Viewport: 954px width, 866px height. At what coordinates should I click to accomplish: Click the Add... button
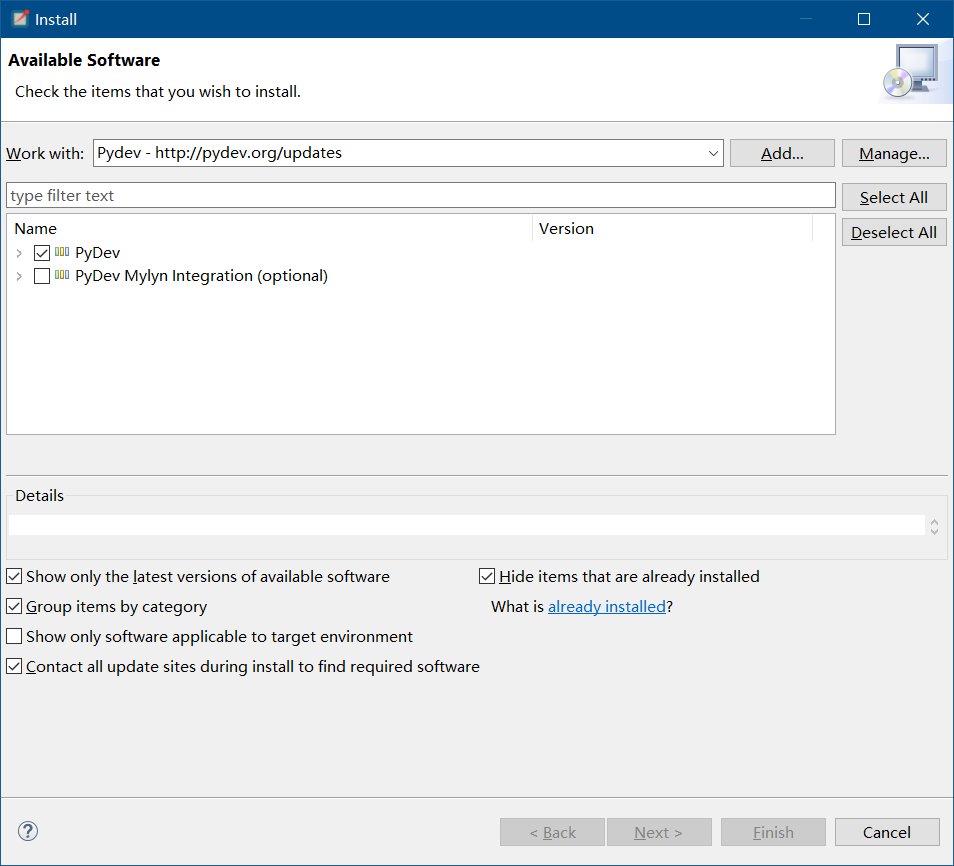click(x=782, y=153)
